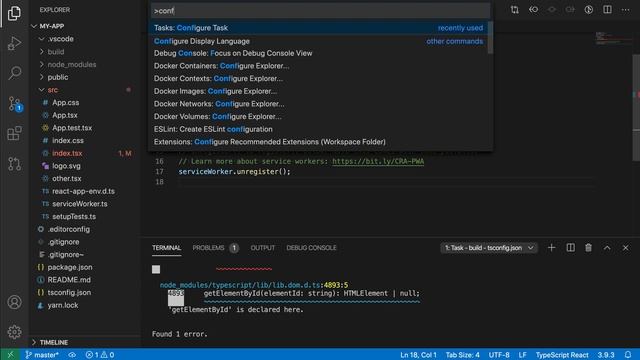Open errors and warnings status item

pos(100,355)
